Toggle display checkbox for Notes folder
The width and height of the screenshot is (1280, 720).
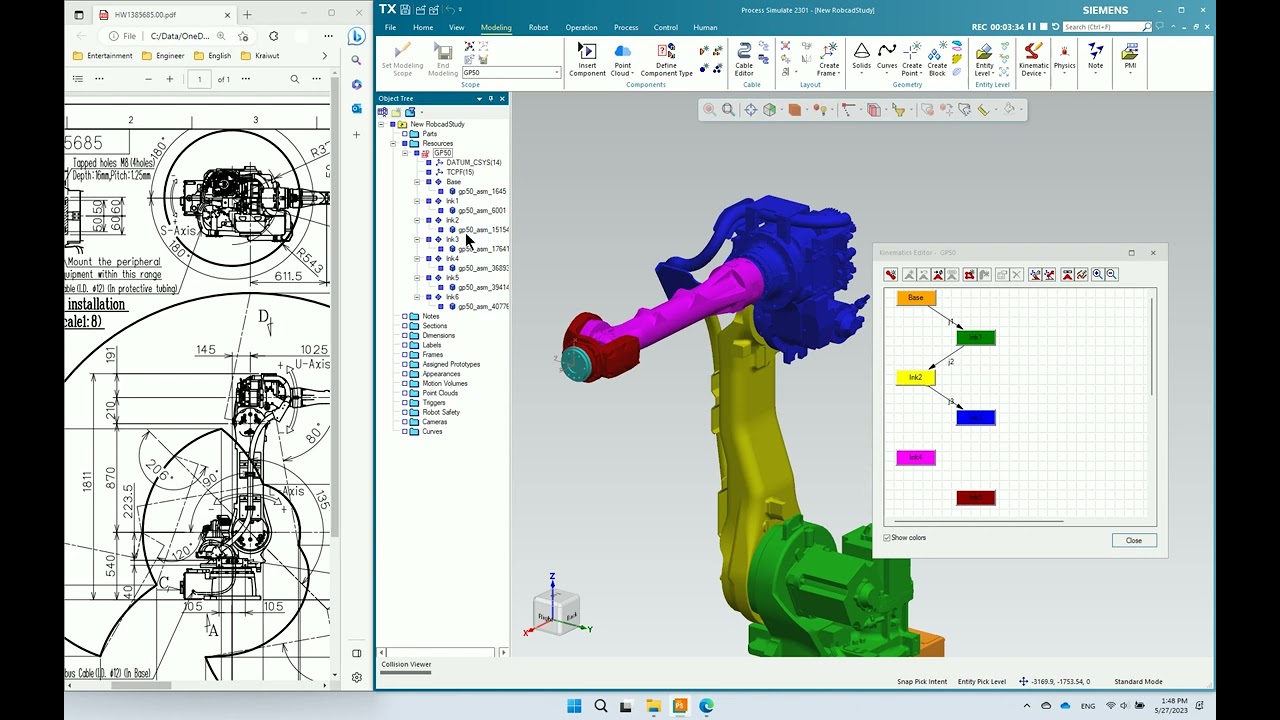(x=405, y=316)
